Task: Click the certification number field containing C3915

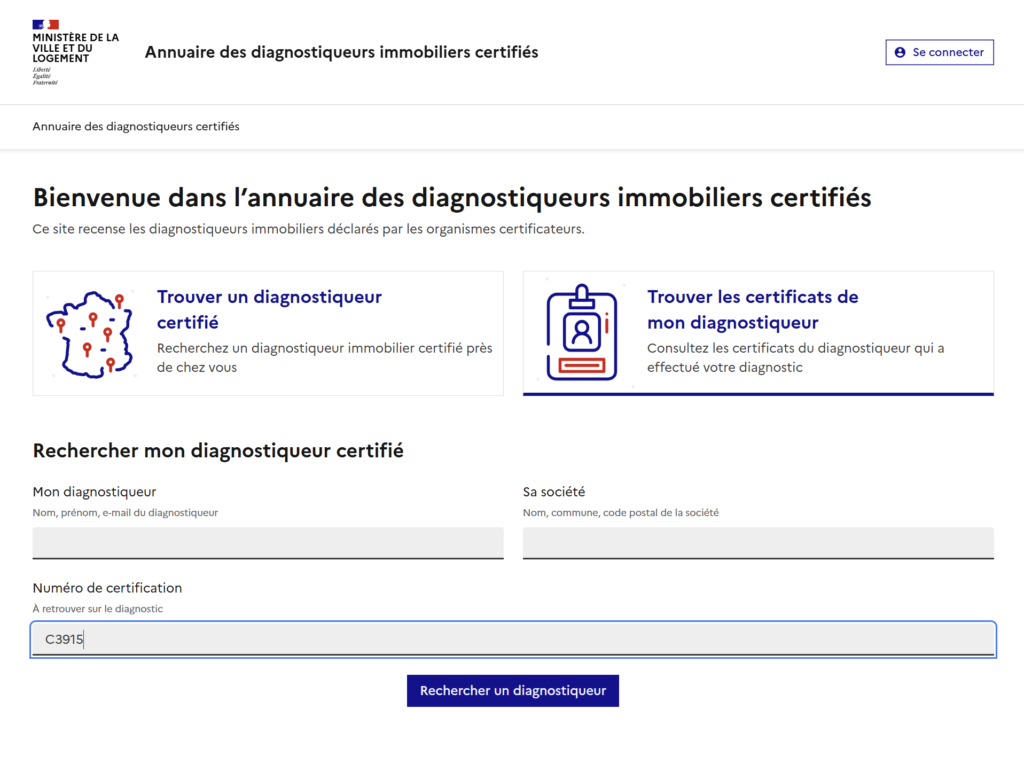Action: (x=512, y=639)
